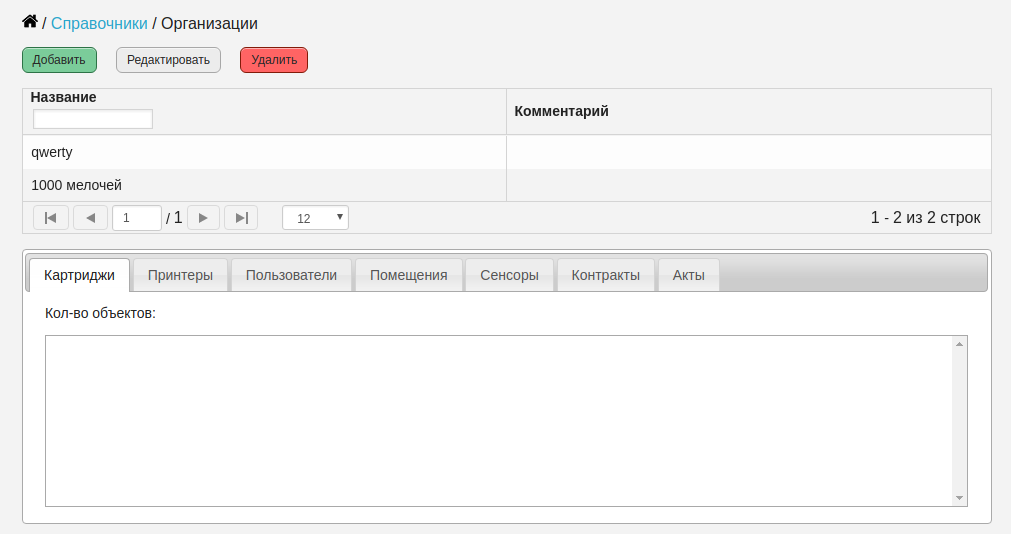This screenshot has width=1011, height=534.
Task: Show the Акты tab
Action: 689,275
